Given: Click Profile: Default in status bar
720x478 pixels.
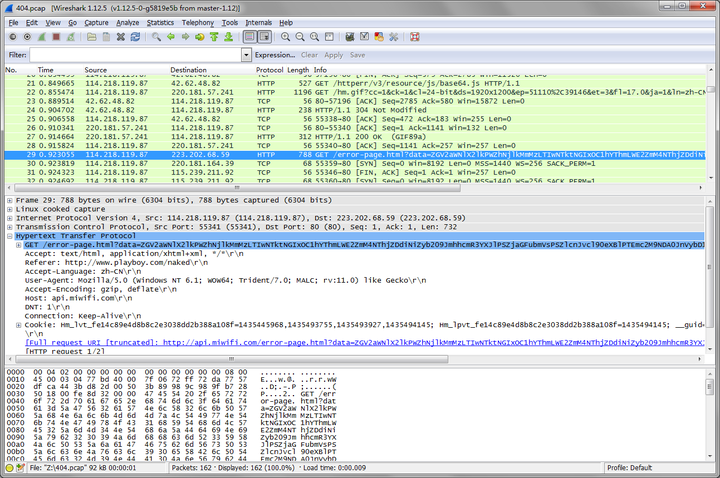Looking at the screenshot, I should (630, 468).
